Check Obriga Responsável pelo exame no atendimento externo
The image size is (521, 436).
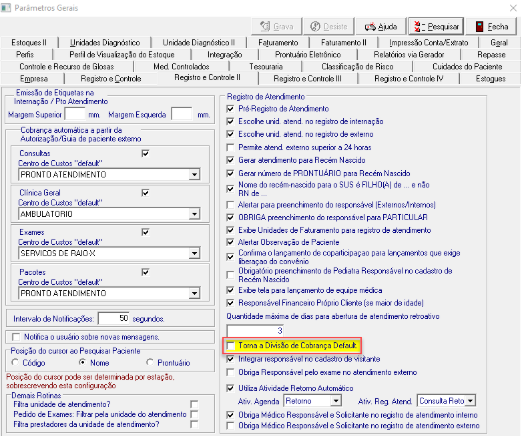tap(230, 372)
